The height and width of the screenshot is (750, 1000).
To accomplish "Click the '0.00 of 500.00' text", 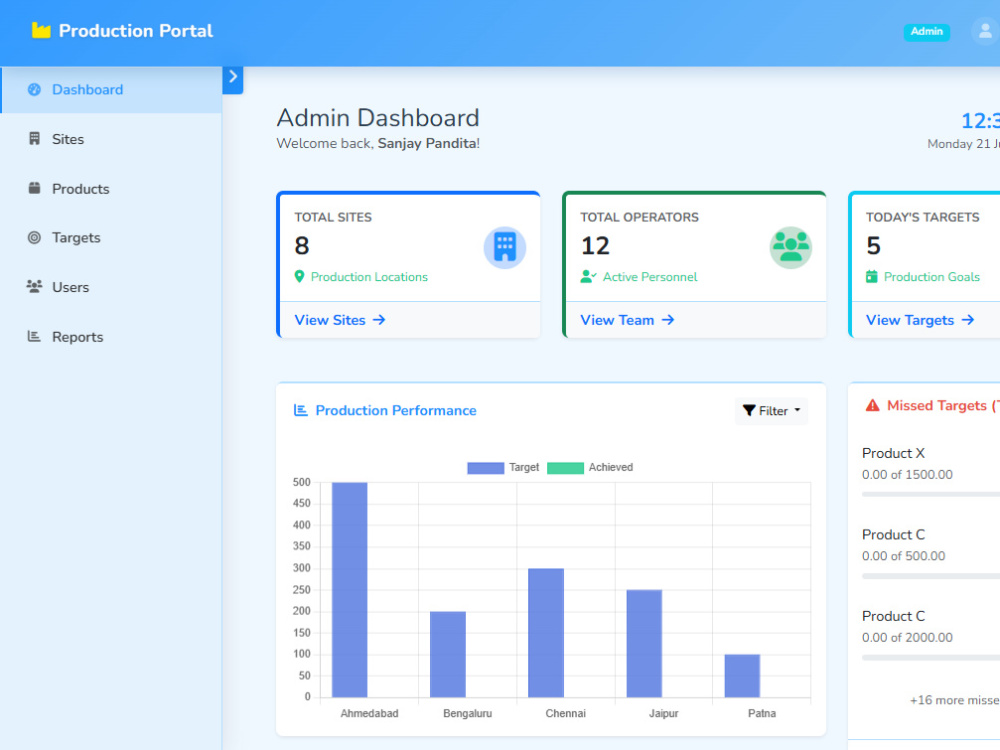I will [903, 556].
